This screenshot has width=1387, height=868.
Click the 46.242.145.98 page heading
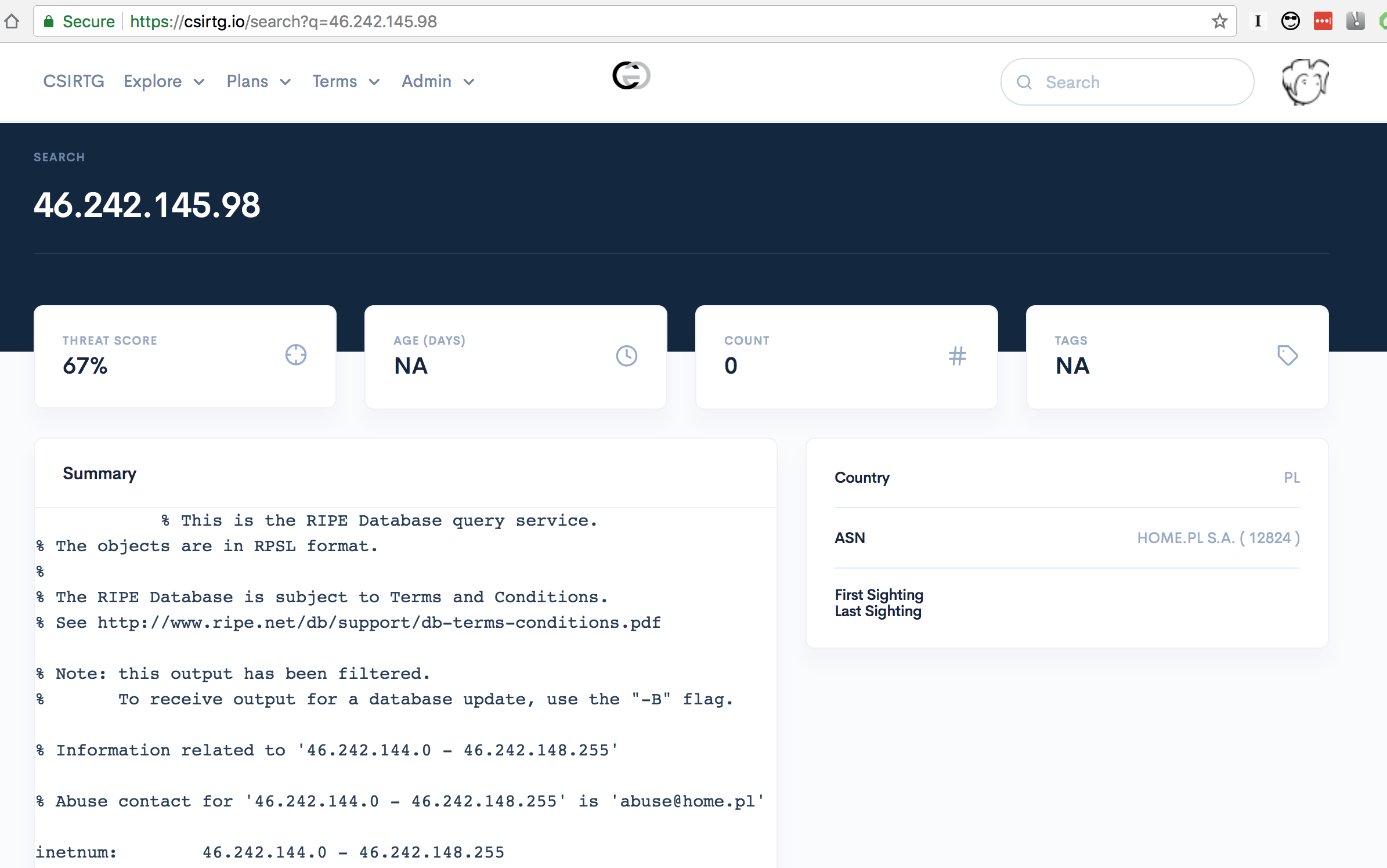tap(147, 205)
